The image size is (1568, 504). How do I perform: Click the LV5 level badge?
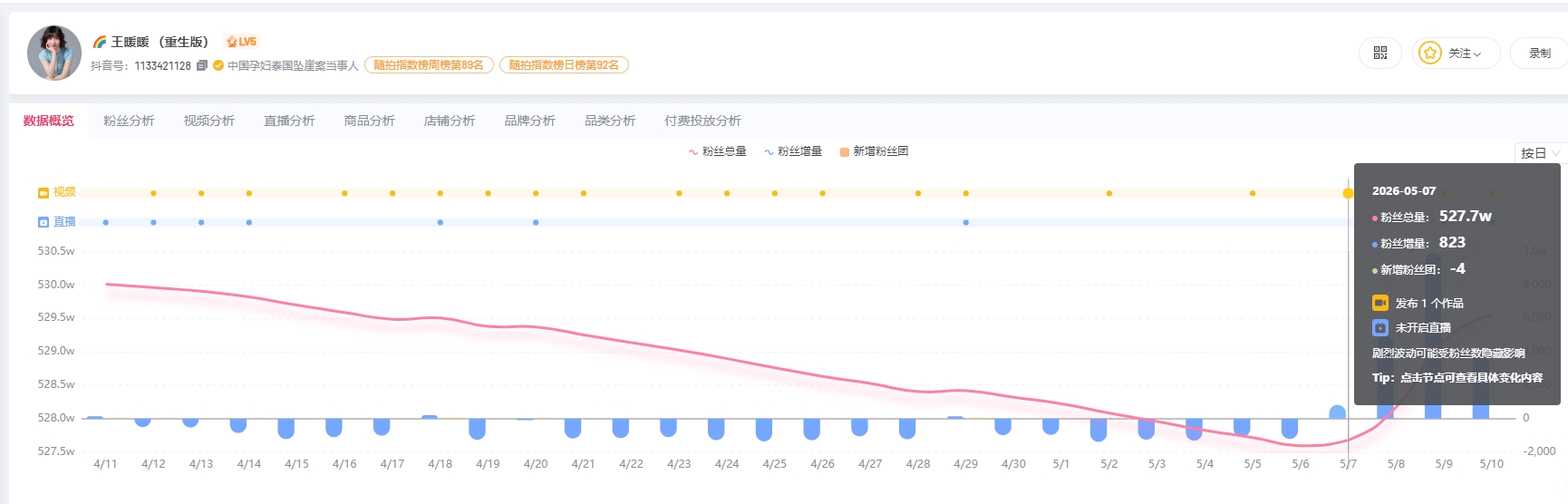point(241,42)
